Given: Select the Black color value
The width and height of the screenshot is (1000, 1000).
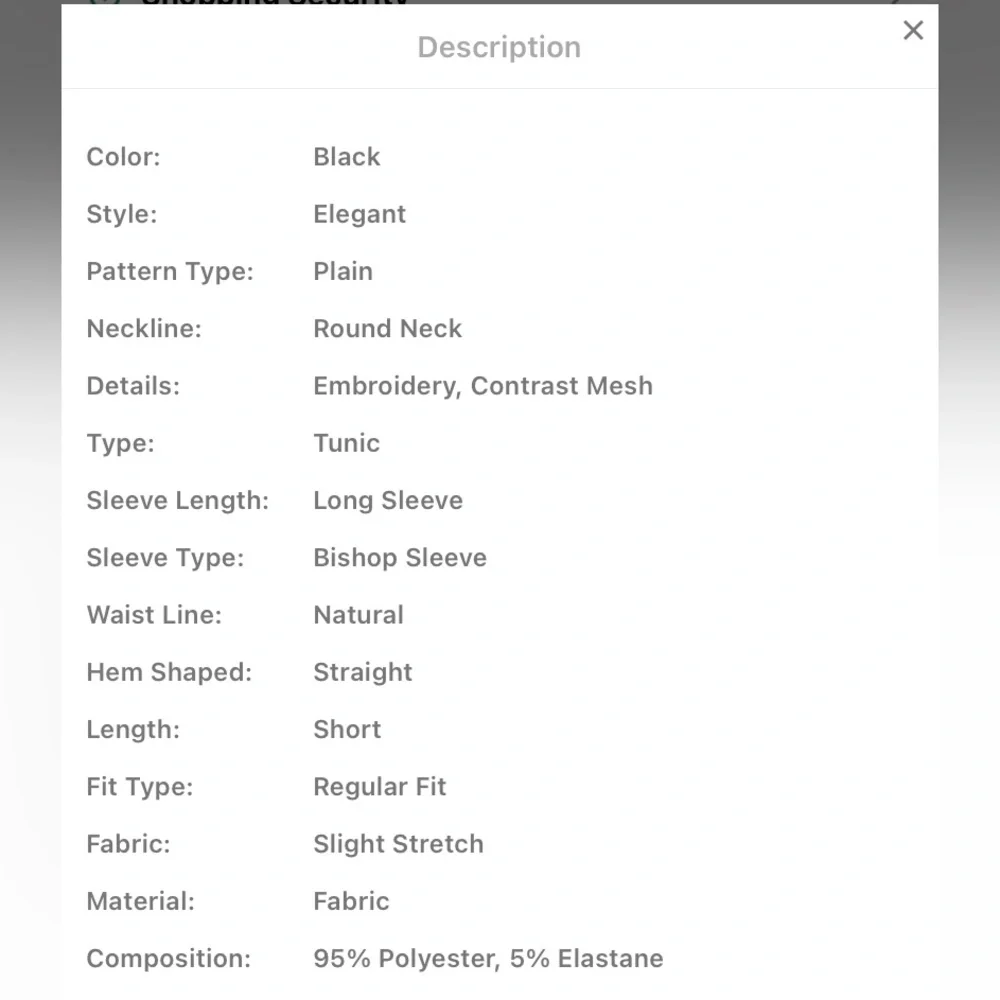Looking at the screenshot, I should coord(347,157).
